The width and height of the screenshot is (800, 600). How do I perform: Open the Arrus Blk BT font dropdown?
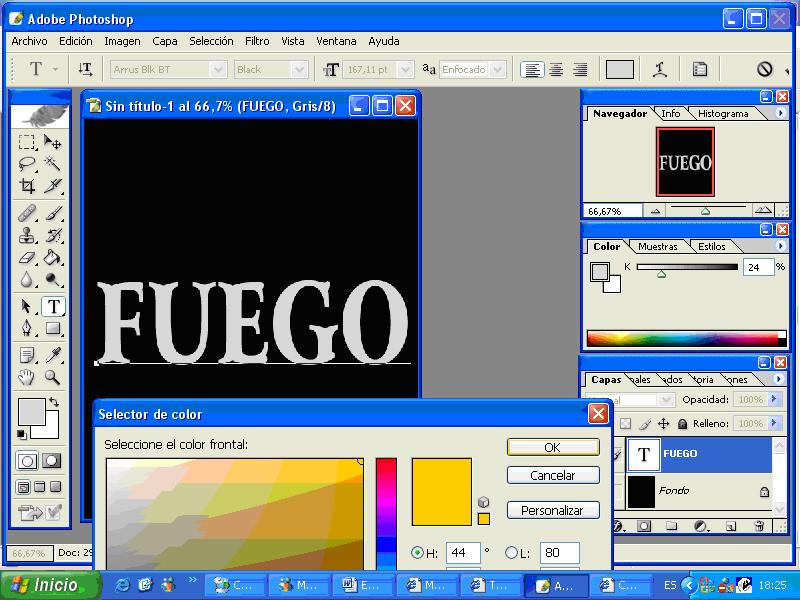coord(218,69)
